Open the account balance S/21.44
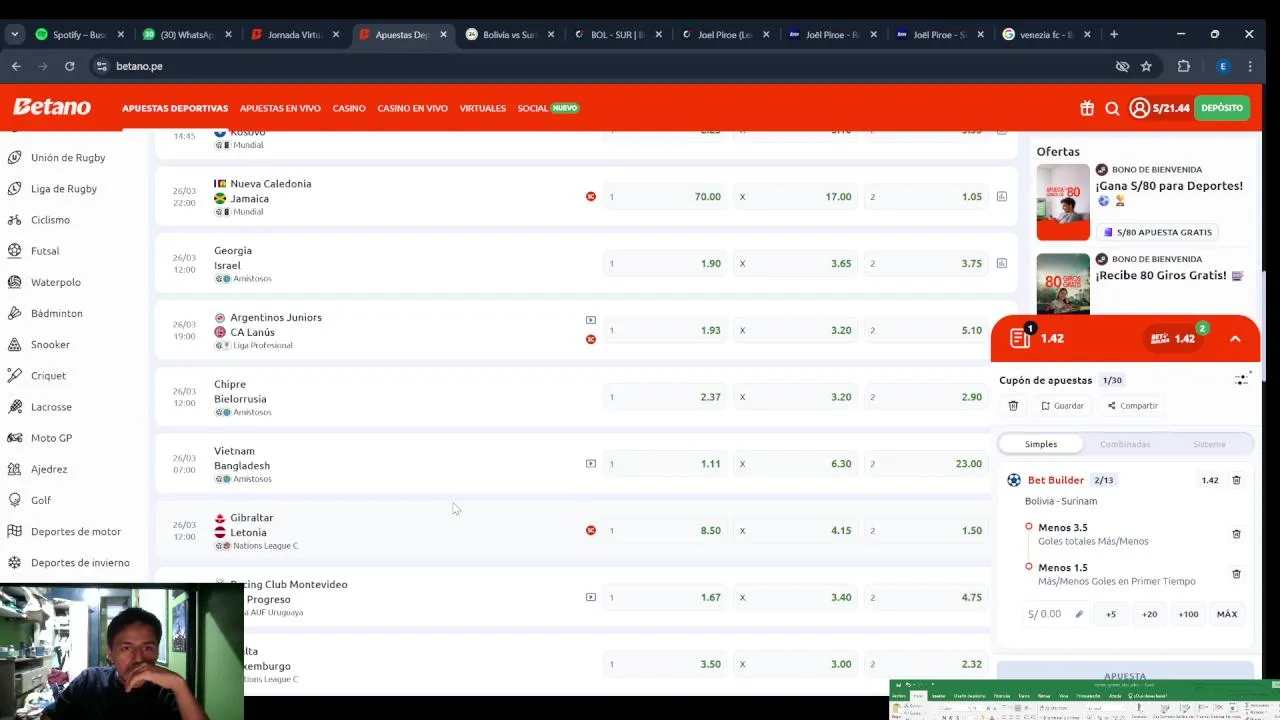 [x=1160, y=108]
